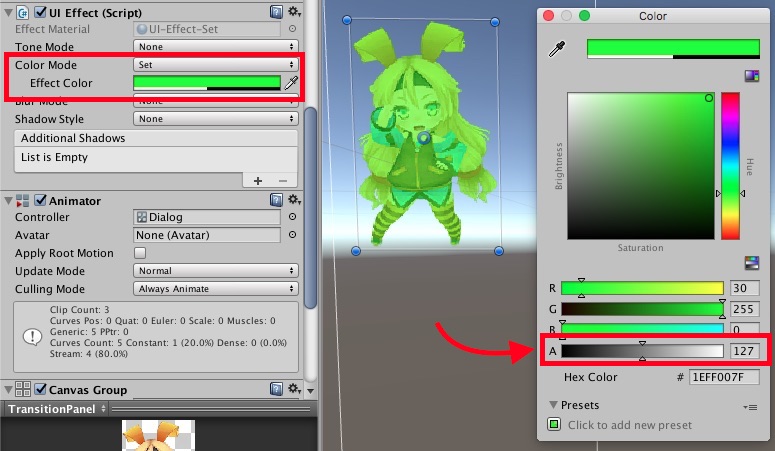
Task: Disable the UI Effect script checkbox
Action: tap(40, 12)
